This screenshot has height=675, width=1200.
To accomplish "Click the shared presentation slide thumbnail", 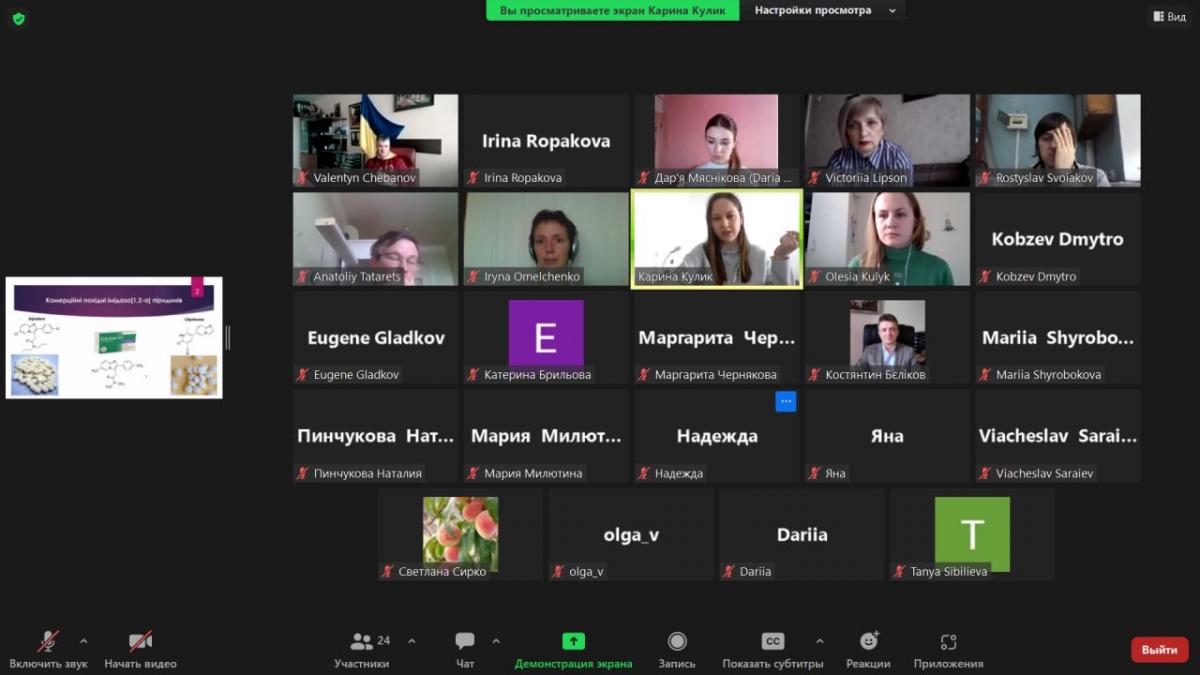I will pyautogui.click(x=114, y=338).
